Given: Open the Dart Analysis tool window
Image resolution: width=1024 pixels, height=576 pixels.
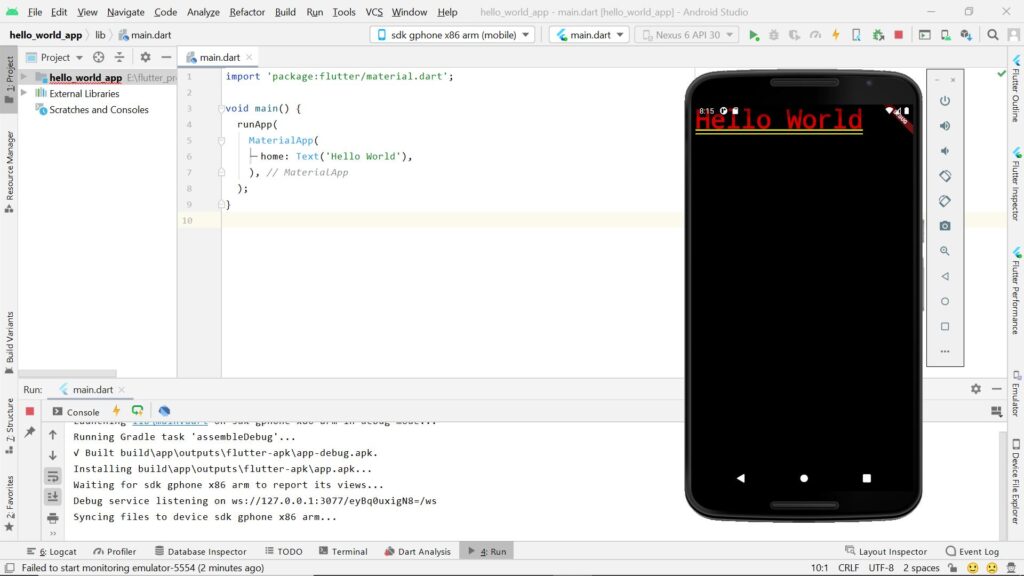Looking at the screenshot, I should tap(417, 552).
